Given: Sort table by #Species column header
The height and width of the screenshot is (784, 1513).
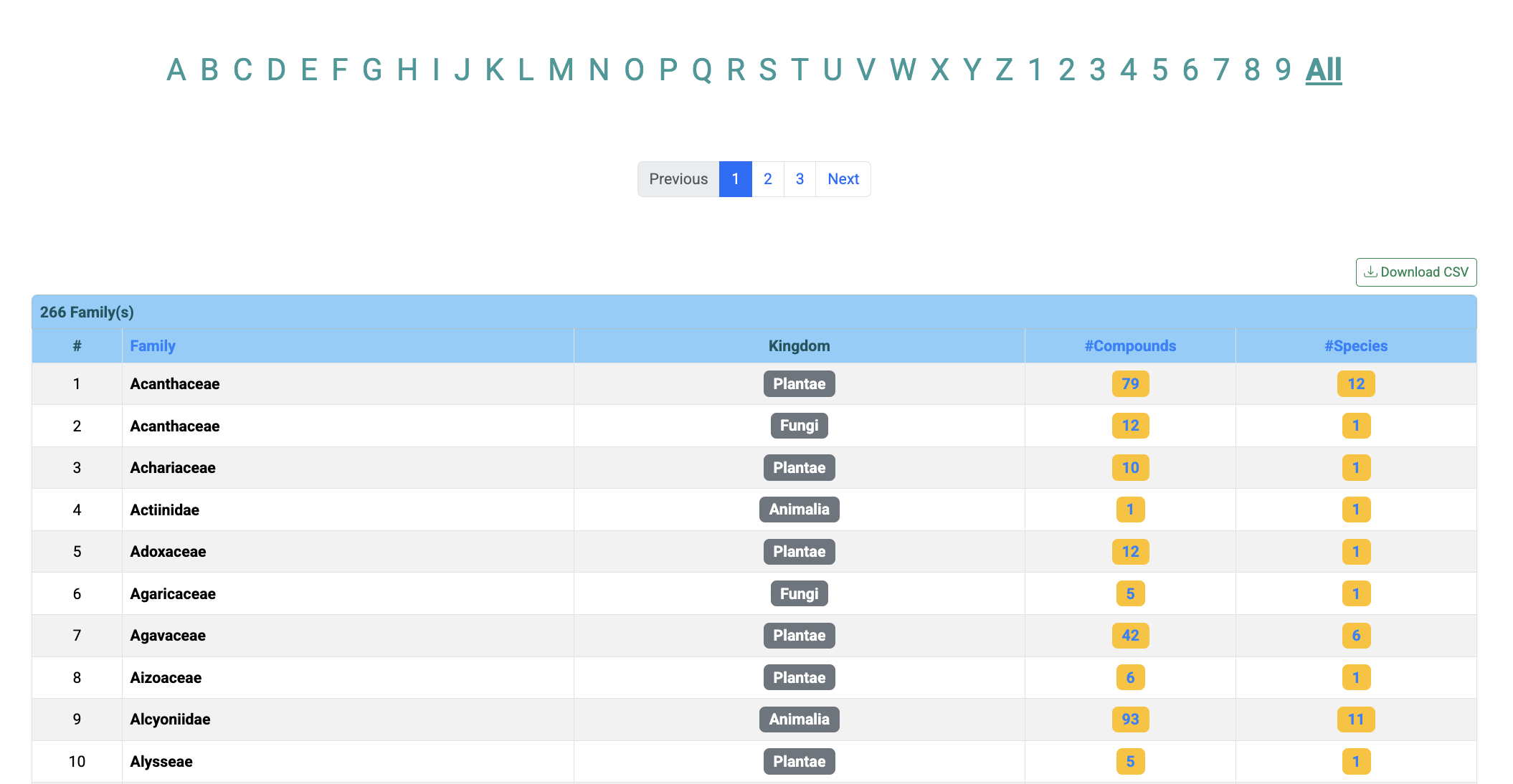Looking at the screenshot, I should point(1355,346).
